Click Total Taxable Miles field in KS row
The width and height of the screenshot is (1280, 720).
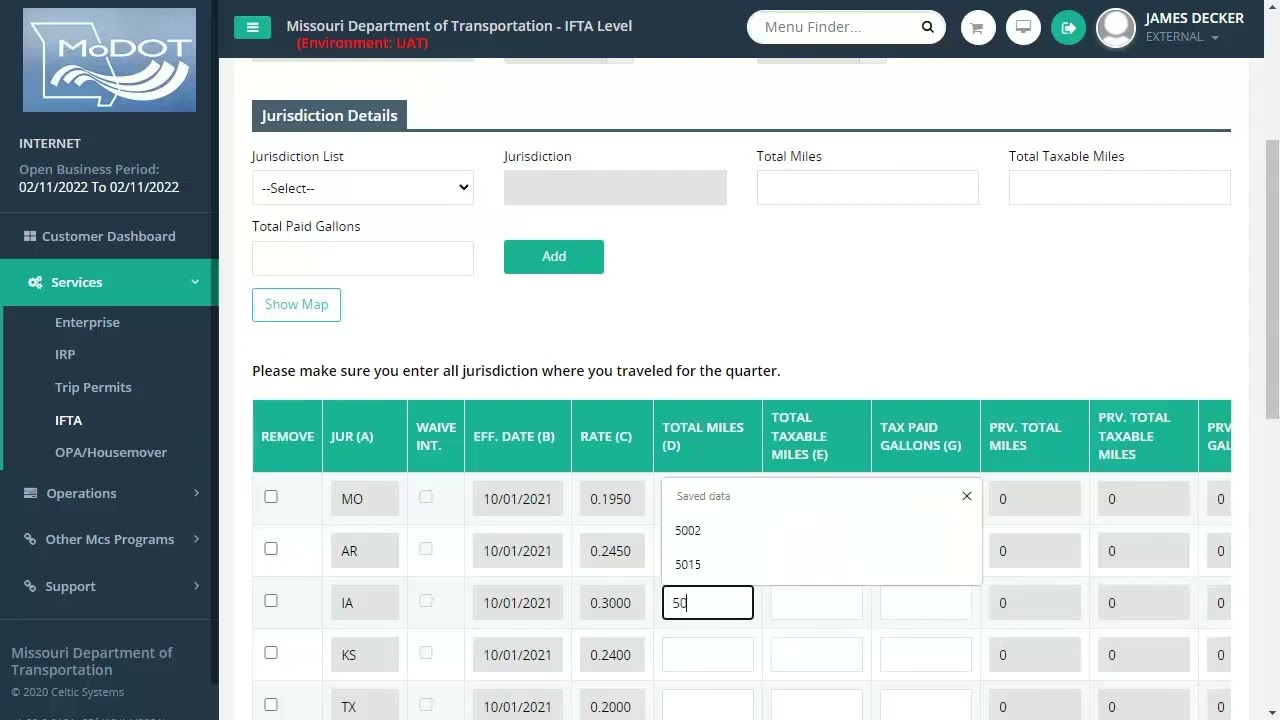click(x=817, y=655)
